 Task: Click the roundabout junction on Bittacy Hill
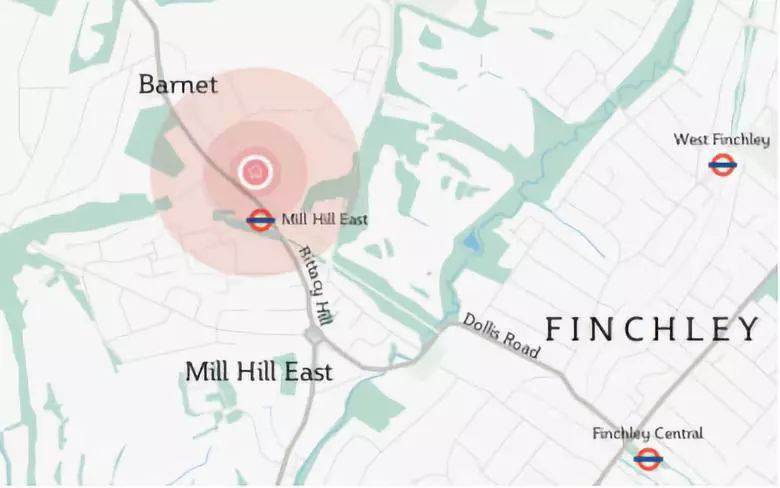(315, 335)
